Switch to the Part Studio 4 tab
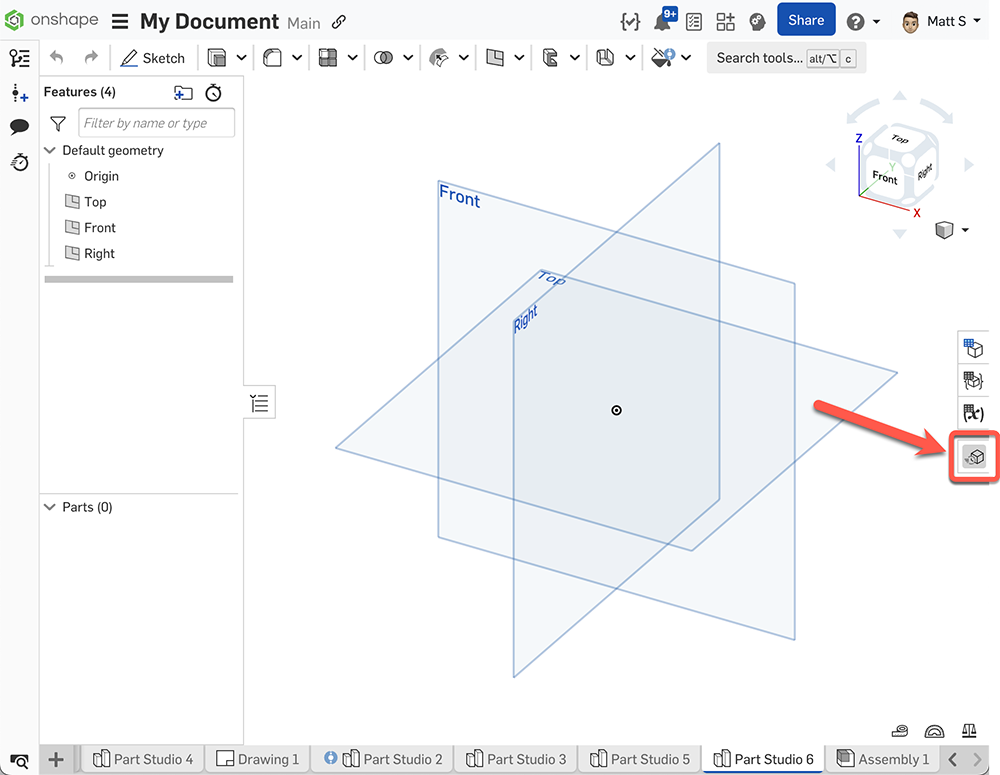The image size is (1000, 775). coord(142,759)
